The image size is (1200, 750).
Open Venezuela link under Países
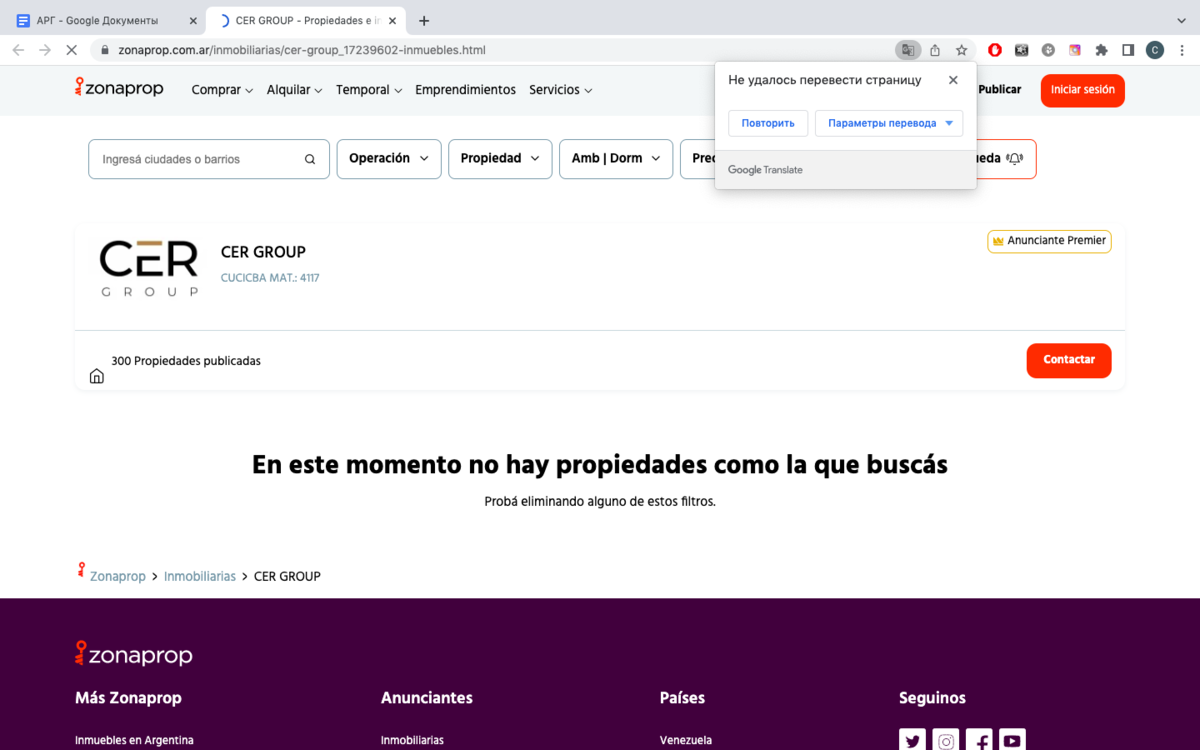tap(686, 741)
